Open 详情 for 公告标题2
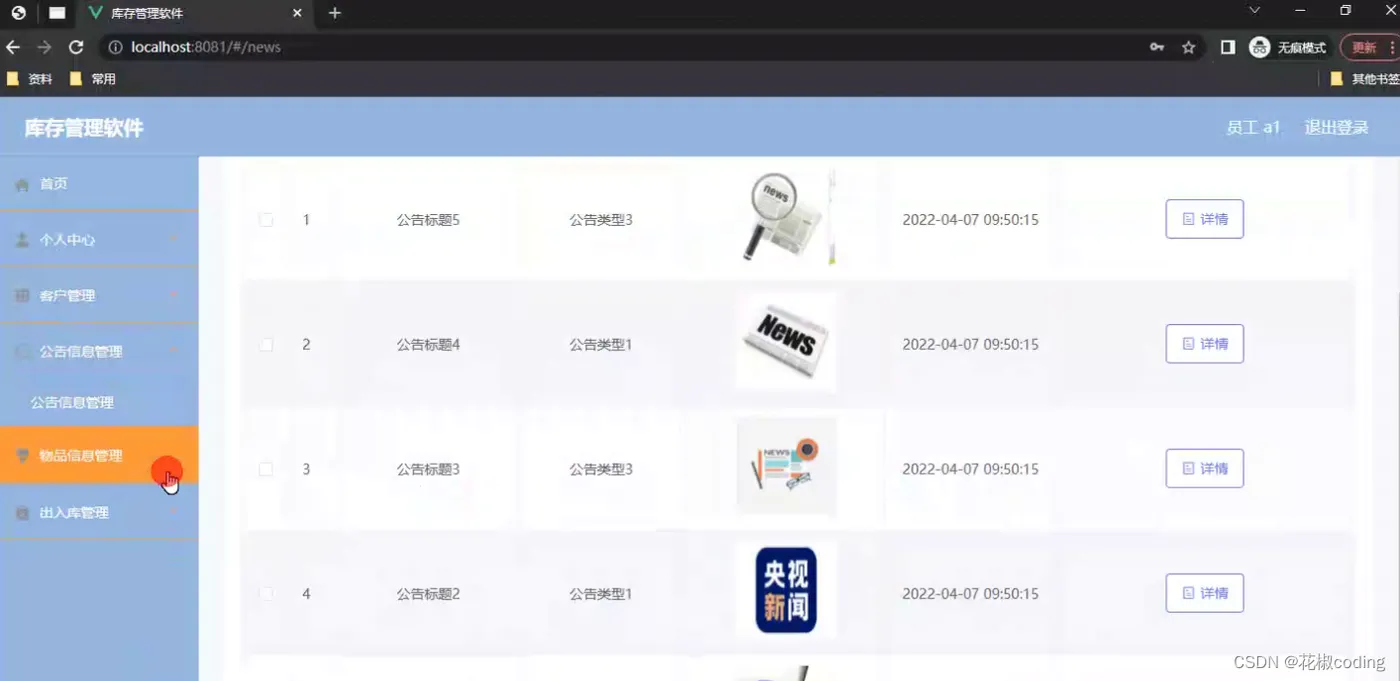 pos(1204,593)
